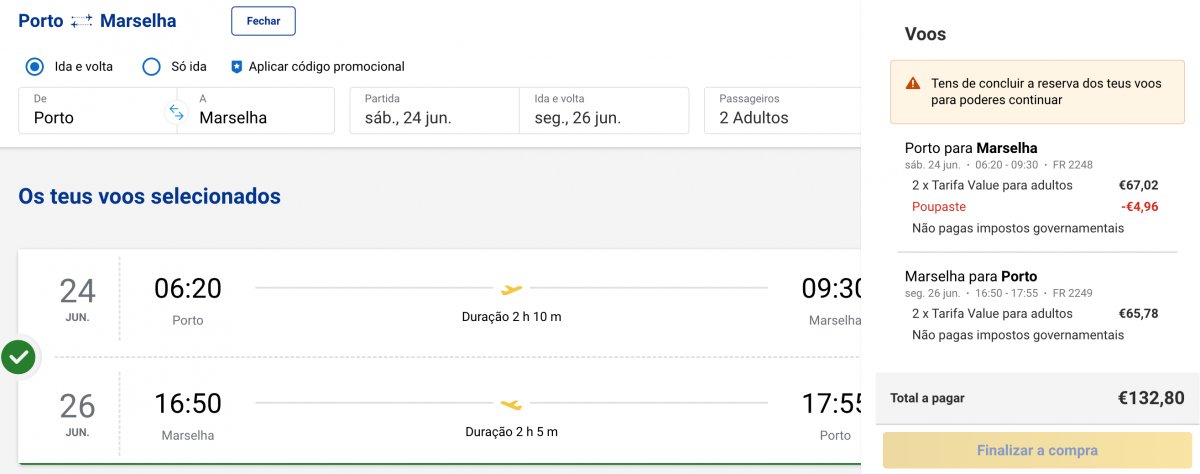Click Finalizar a compra button
The height and width of the screenshot is (474, 1200).
point(1037,450)
